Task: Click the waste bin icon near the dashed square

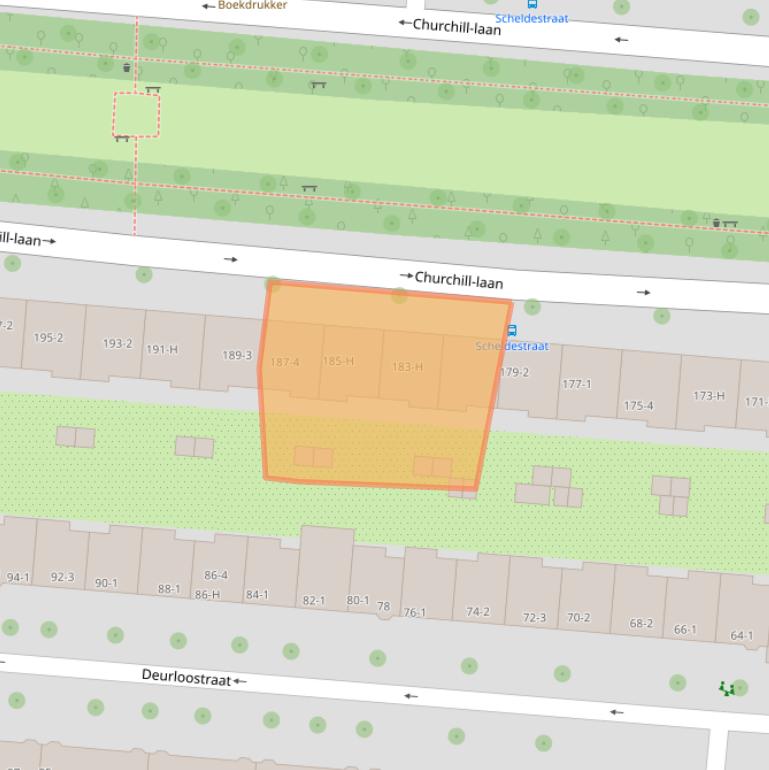Action: [127, 68]
